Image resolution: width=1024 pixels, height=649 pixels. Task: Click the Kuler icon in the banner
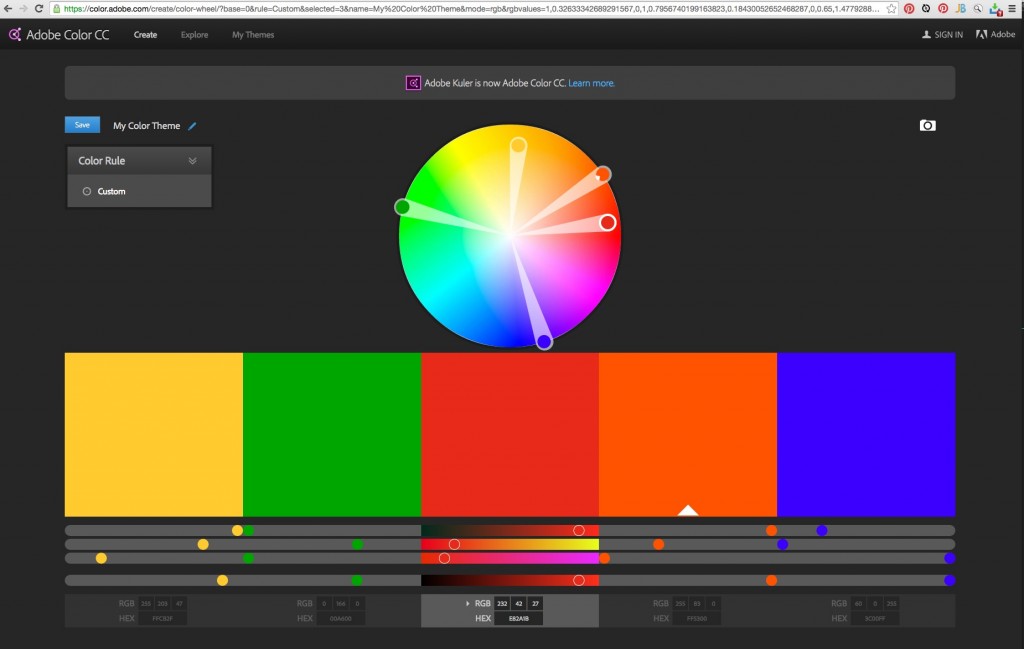[x=413, y=83]
